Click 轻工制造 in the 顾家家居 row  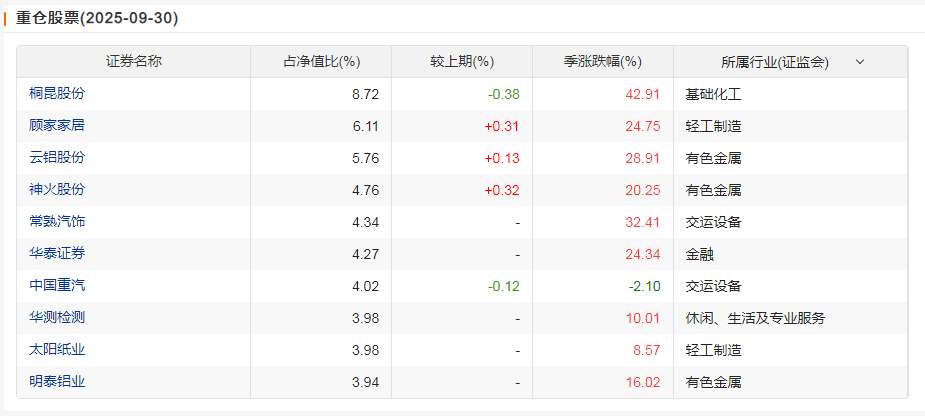pyautogui.click(x=713, y=126)
